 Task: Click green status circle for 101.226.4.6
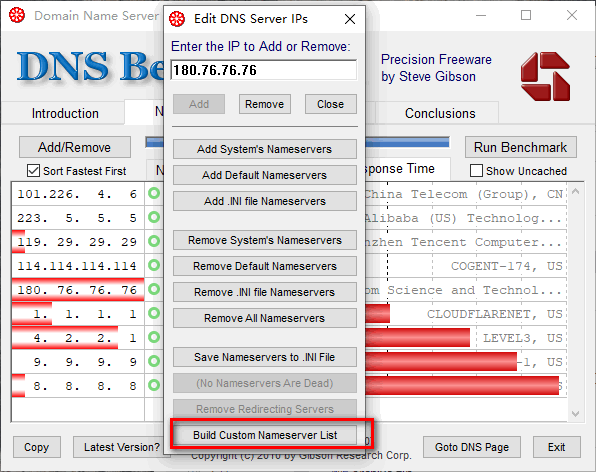coord(154,193)
